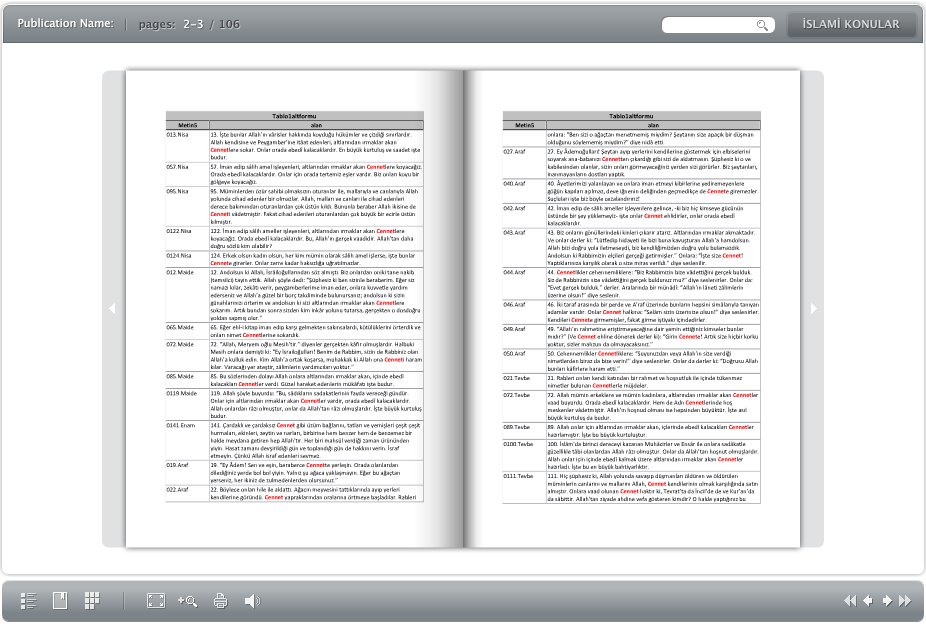926x624 pixels.
Task: Jump to the last page
Action: point(904,601)
